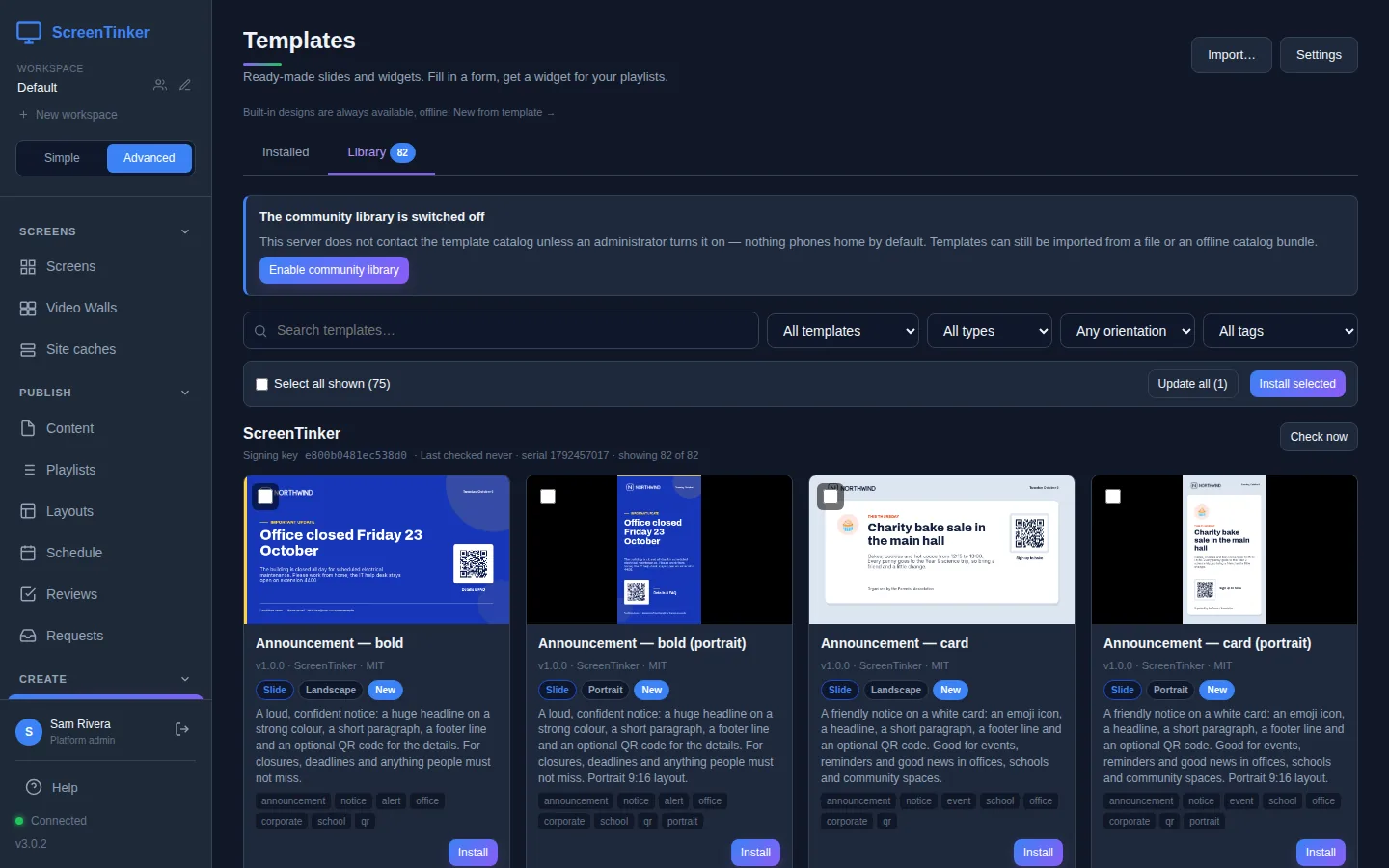Click the plus icon for New workspace

click(23, 115)
